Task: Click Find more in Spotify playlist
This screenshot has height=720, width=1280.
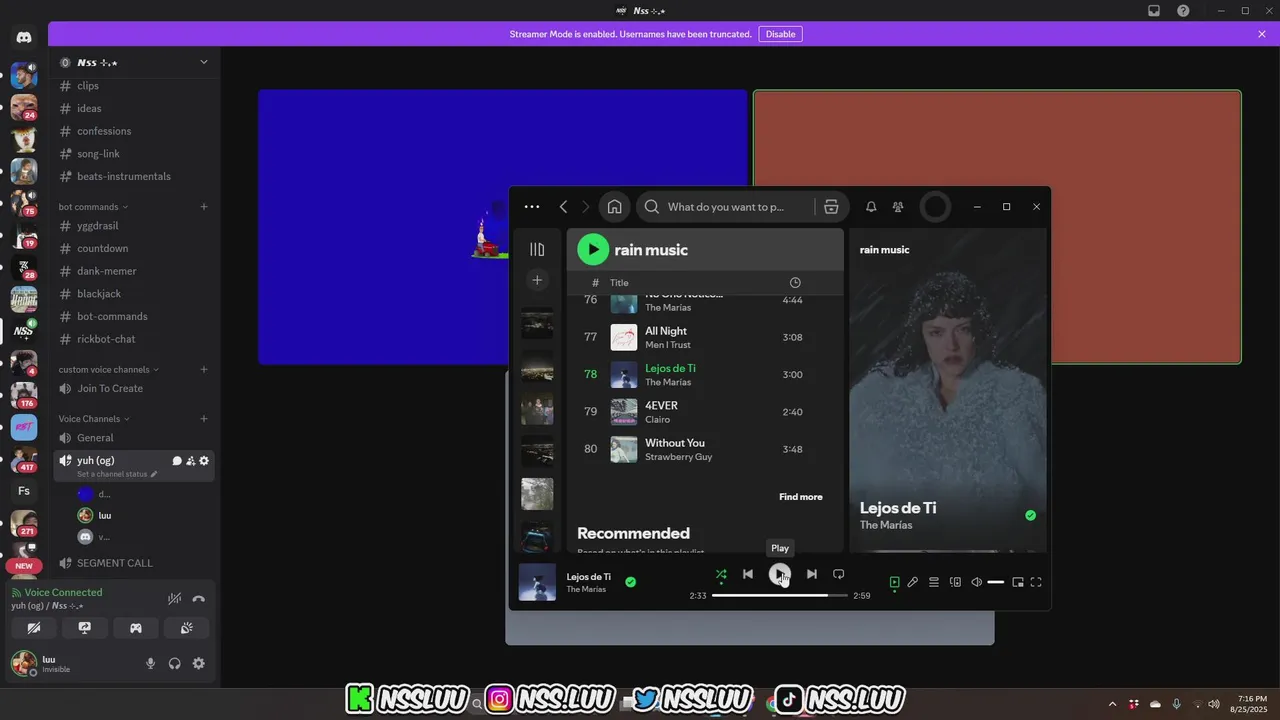Action: point(801,497)
